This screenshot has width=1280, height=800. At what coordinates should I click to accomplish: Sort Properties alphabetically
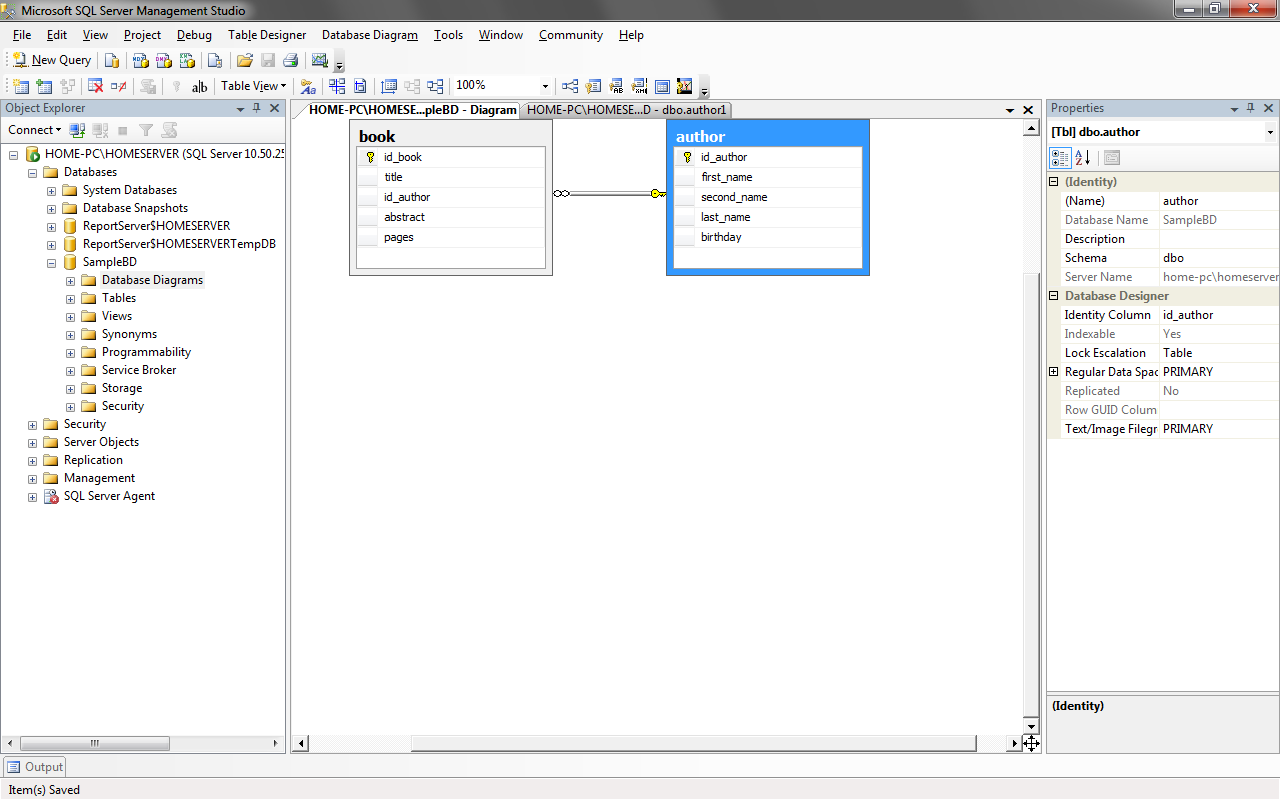click(x=1083, y=158)
